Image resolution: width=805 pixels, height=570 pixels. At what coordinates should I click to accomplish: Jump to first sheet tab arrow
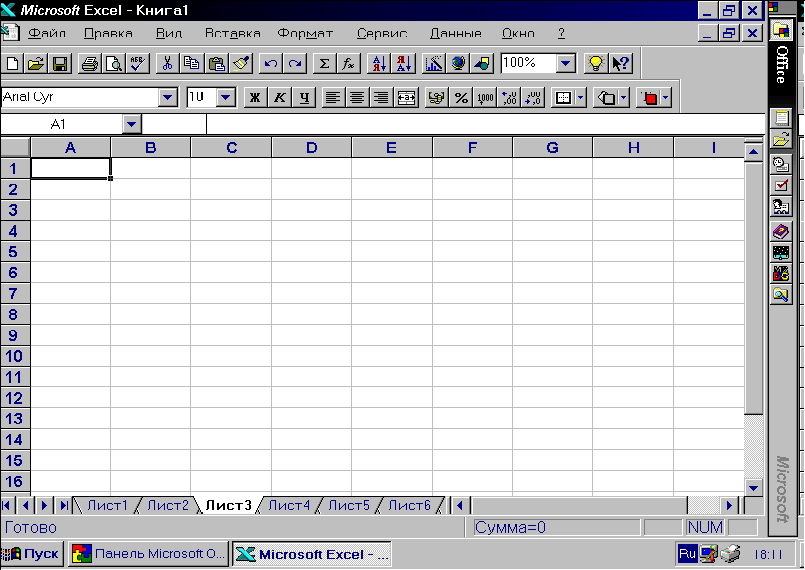point(7,506)
